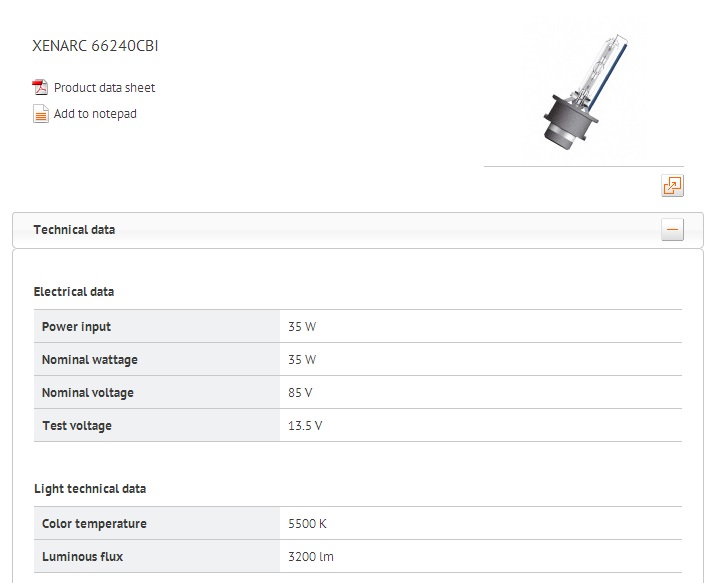Click the Electrical data subheading
This screenshot has width=710, height=583.
[x=74, y=292]
